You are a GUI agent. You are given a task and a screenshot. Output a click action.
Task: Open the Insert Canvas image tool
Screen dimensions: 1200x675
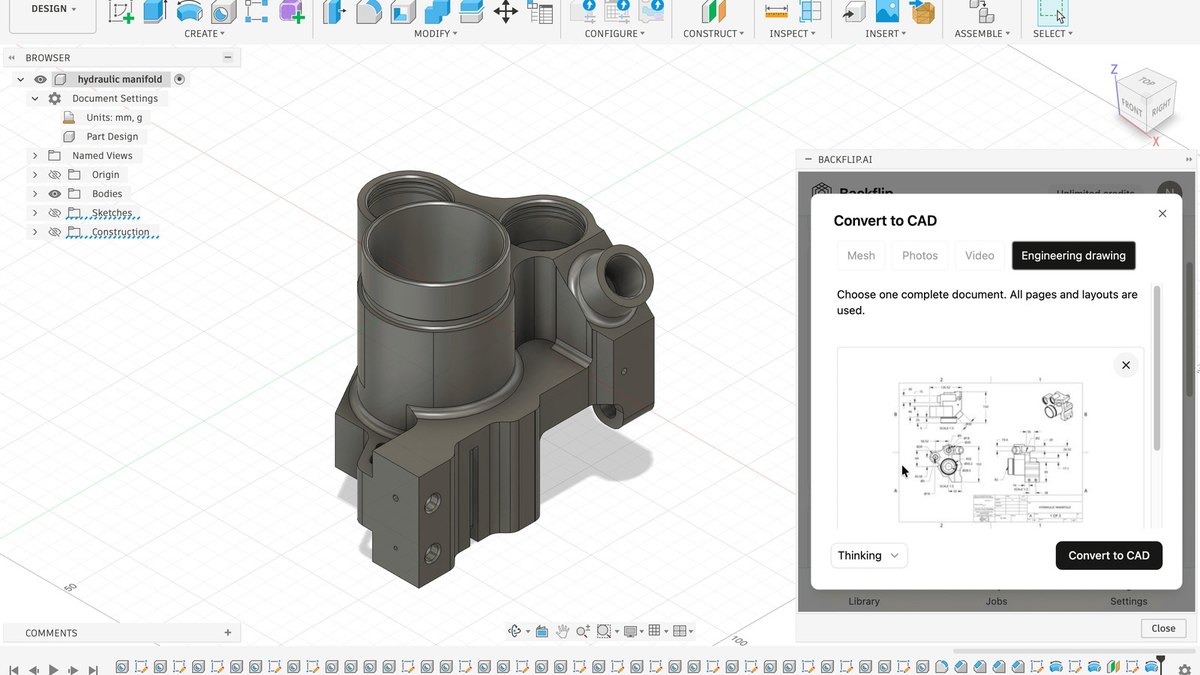pyautogui.click(x=887, y=11)
